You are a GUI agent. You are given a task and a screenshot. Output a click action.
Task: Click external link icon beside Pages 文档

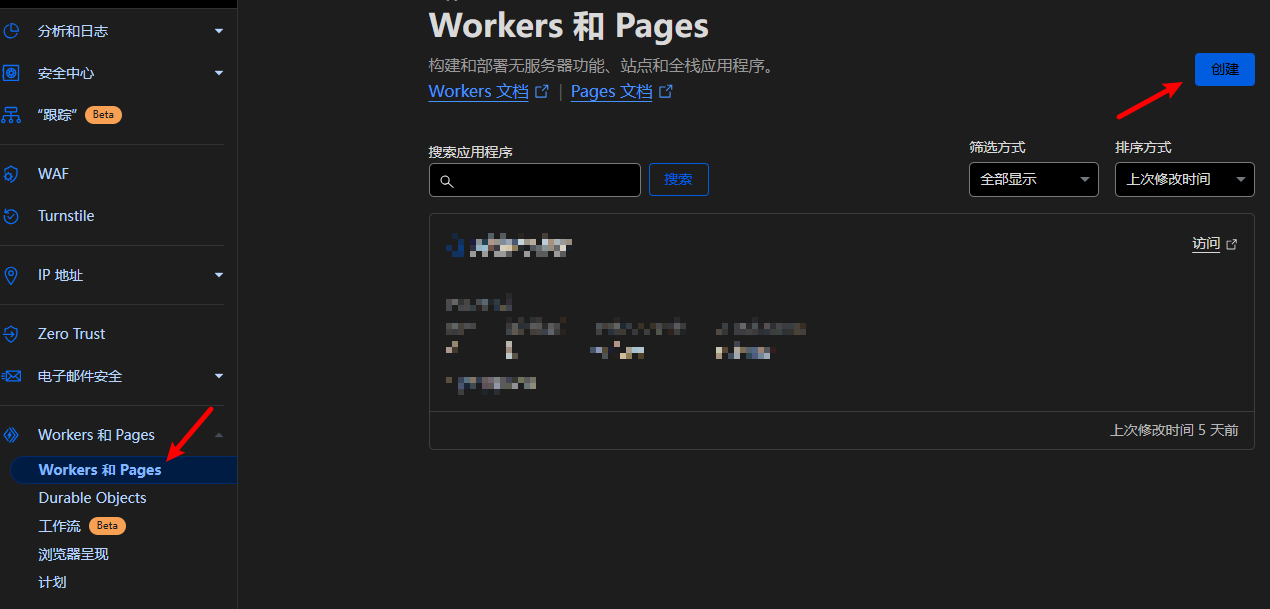(666, 92)
